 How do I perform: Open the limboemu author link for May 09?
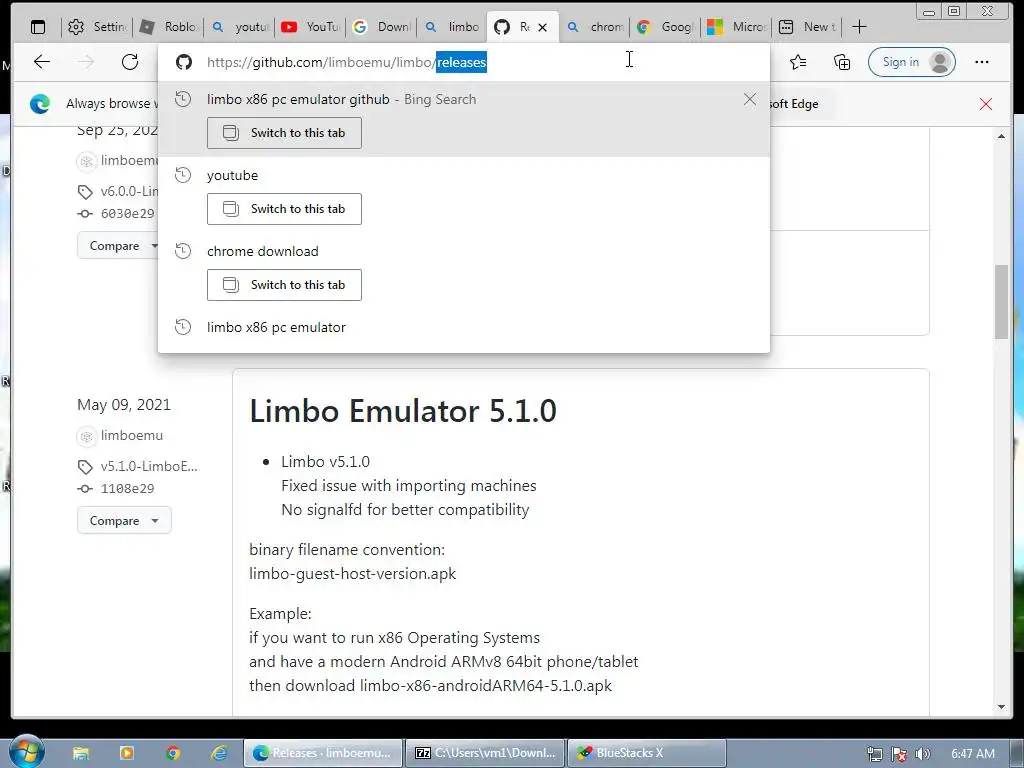132,436
